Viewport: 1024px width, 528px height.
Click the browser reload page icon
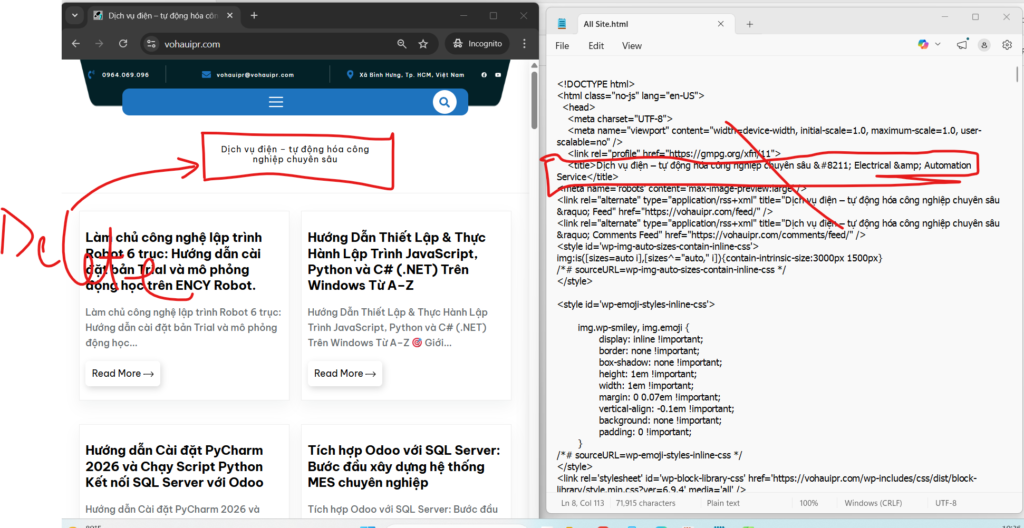pos(121,44)
